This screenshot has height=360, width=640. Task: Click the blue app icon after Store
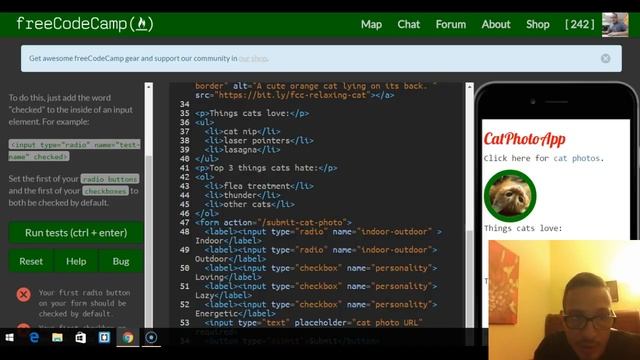pos(104,338)
